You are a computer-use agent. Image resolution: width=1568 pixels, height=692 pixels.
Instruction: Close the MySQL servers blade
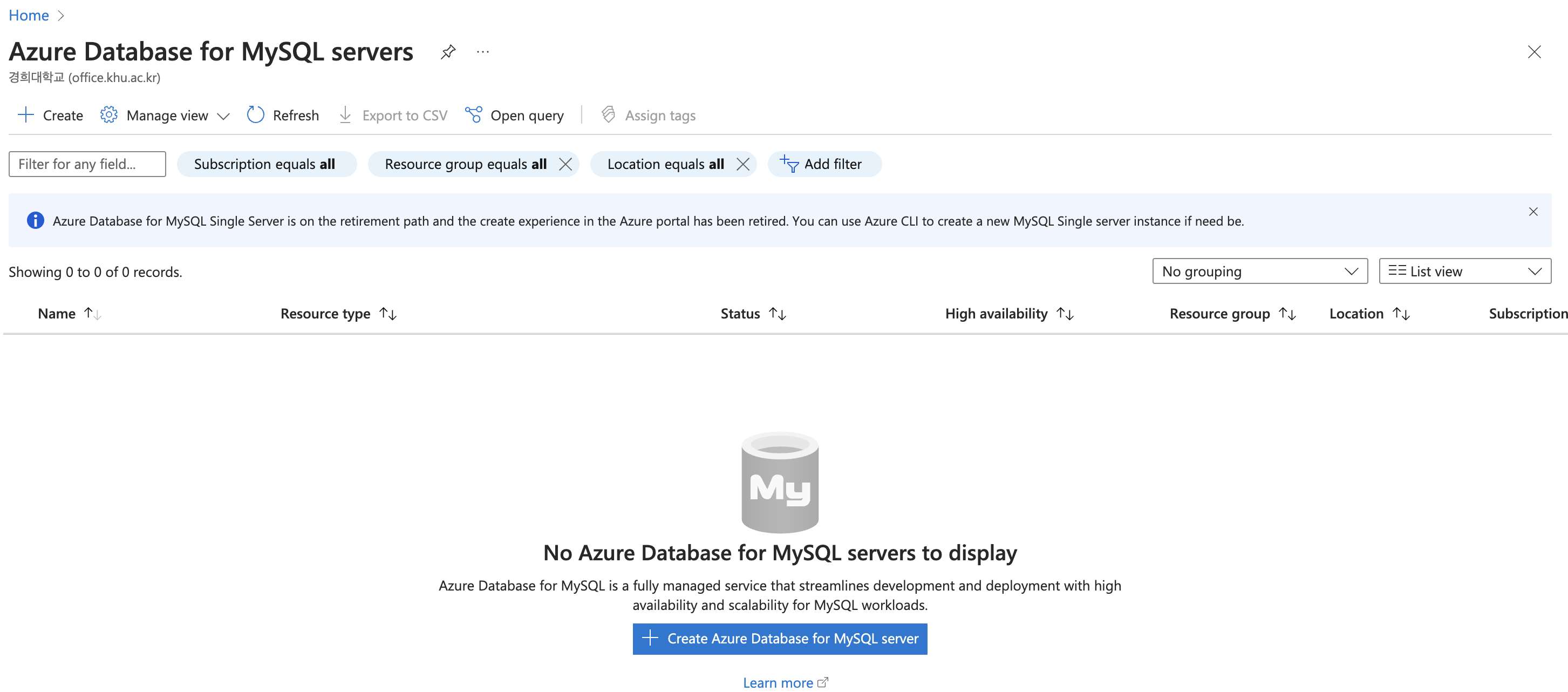tap(1534, 52)
